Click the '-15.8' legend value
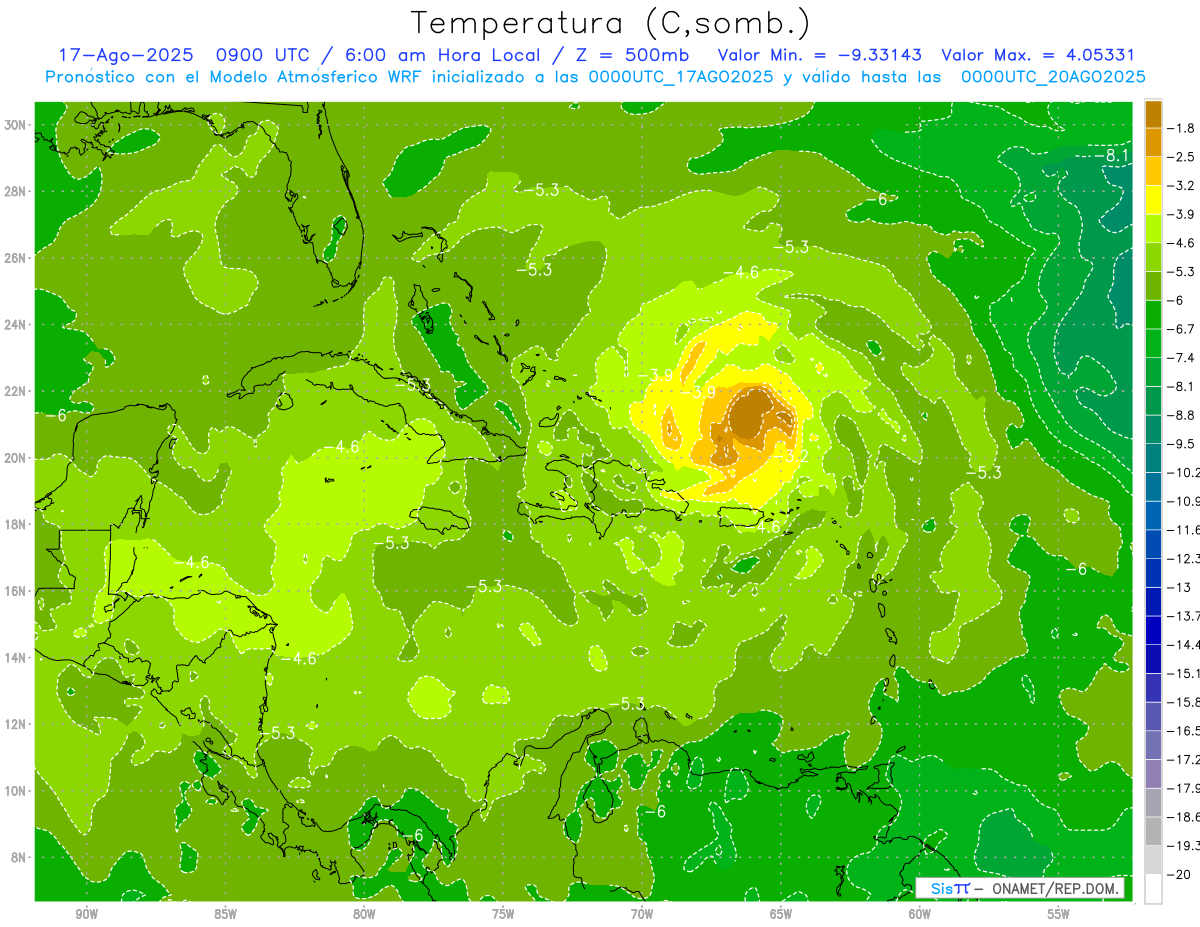This screenshot has width=1200, height=927. click(x=1184, y=702)
